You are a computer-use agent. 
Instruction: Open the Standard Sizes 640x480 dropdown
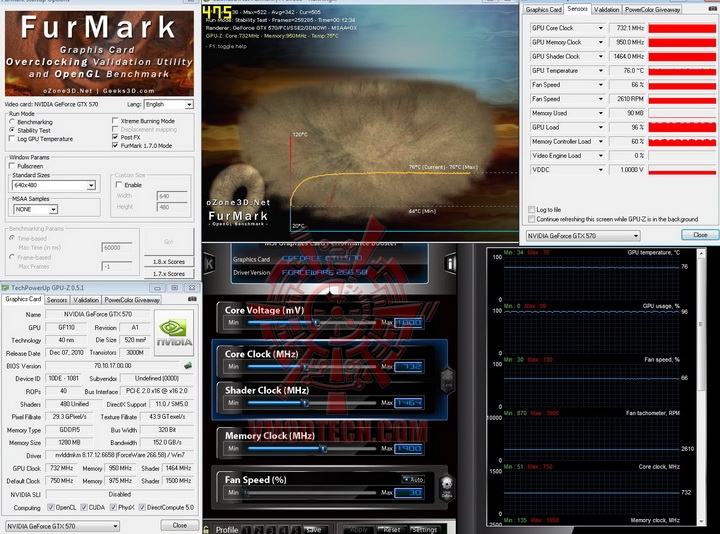click(x=54, y=185)
